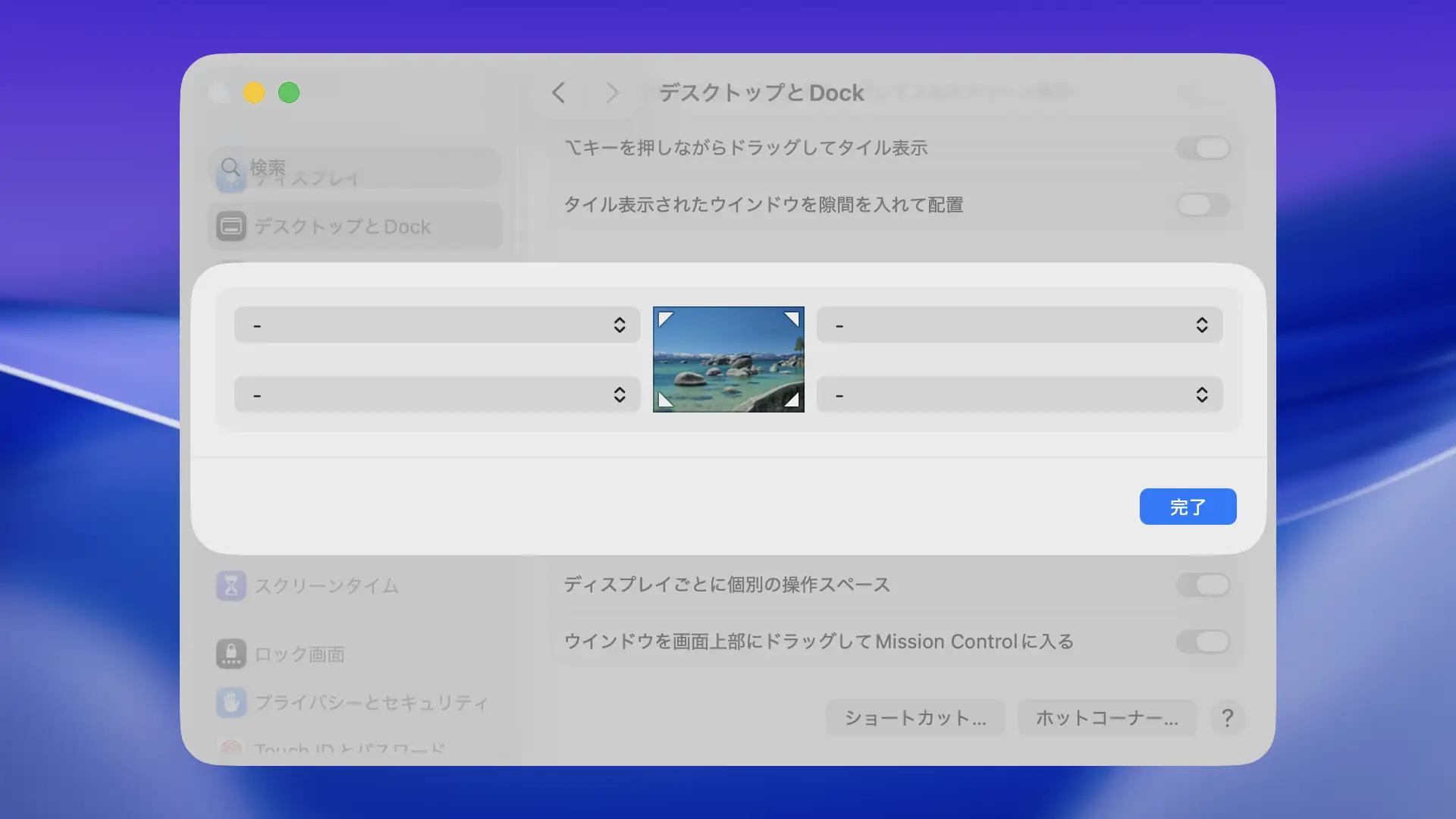Click the back chevron in title bar
The height and width of the screenshot is (819, 1456).
(x=559, y=93)
